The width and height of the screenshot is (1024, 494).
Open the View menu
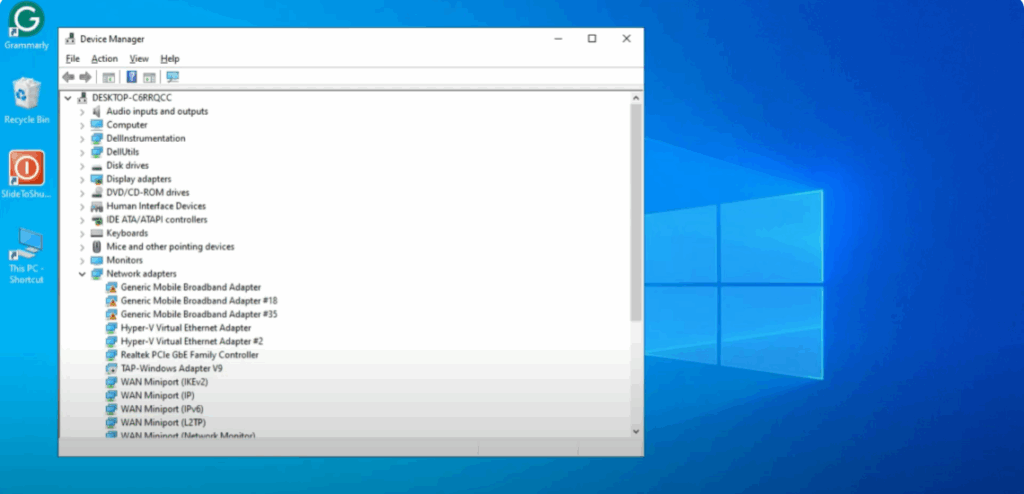(x=138, y=59)
